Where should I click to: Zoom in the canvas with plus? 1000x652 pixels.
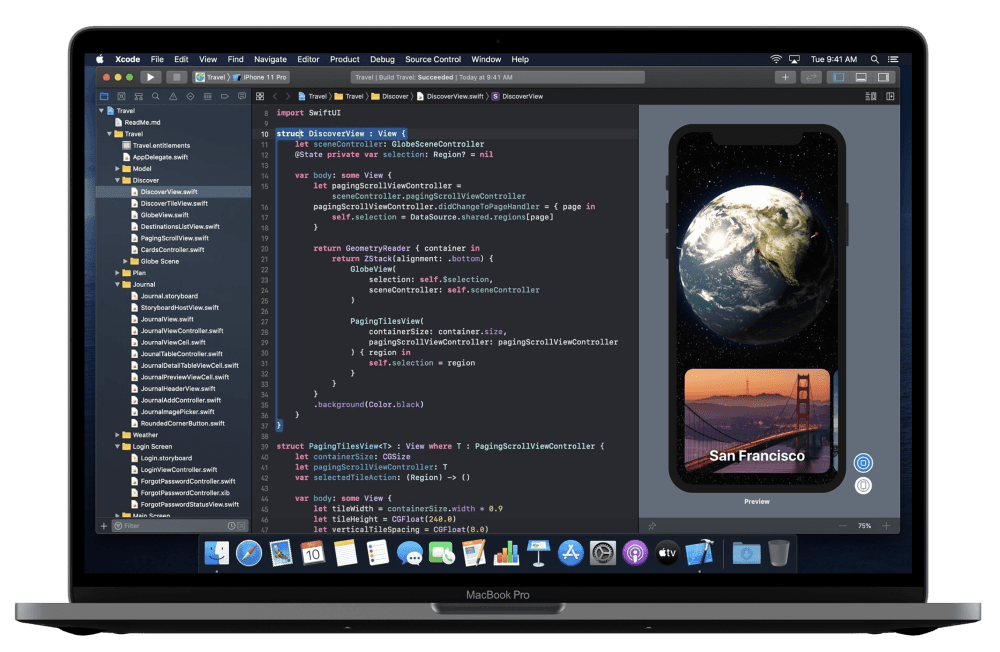886,526
